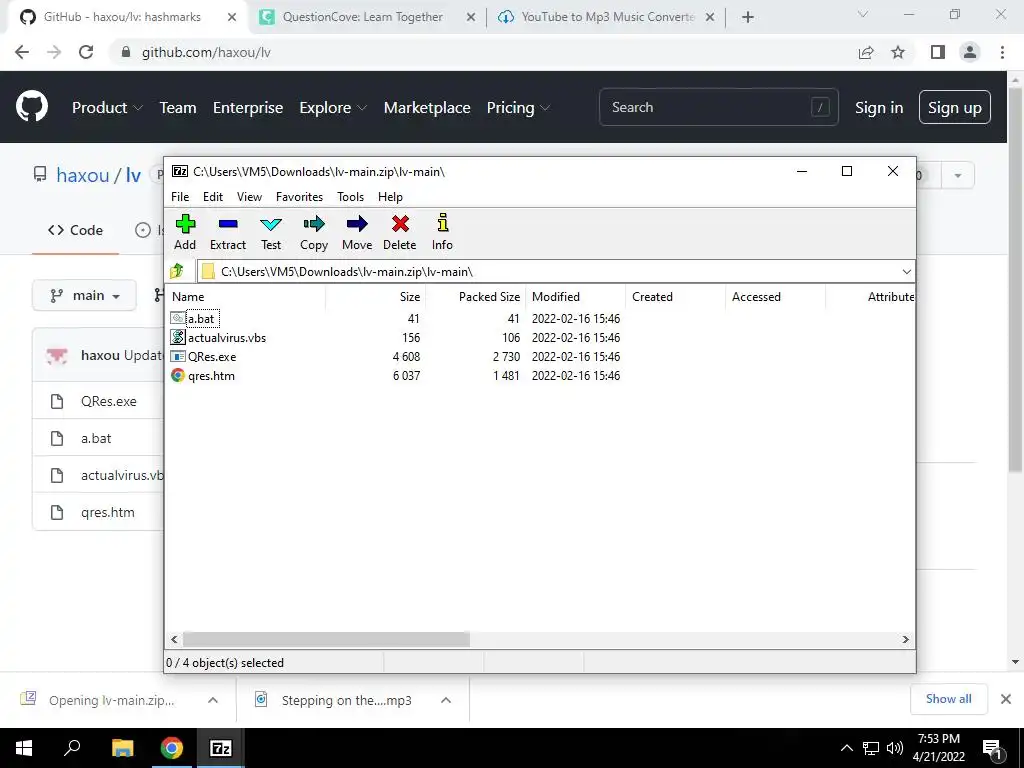Open Chrome side panel icon
This screenshot has width=1024, height=768.
(x=938, y=52)
